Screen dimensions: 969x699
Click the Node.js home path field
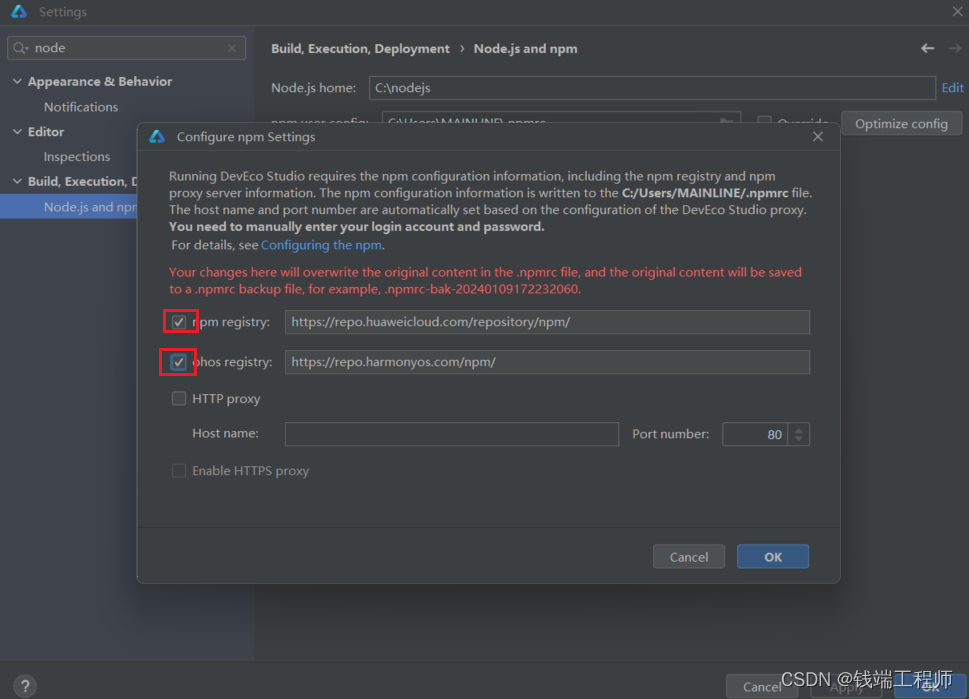click(652, 88)
